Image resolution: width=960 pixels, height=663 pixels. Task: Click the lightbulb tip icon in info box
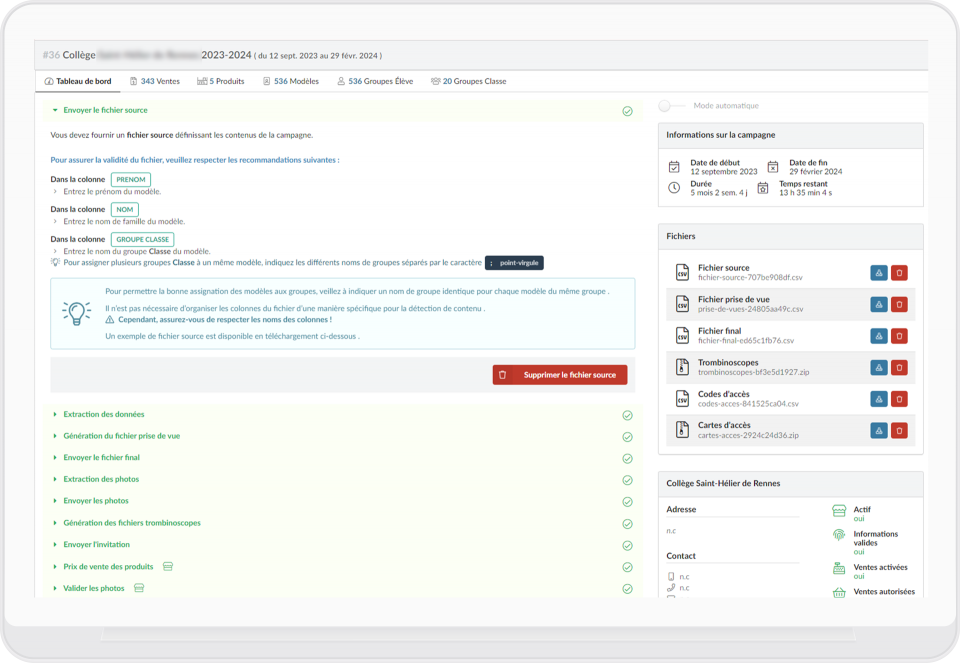point(77,313)
